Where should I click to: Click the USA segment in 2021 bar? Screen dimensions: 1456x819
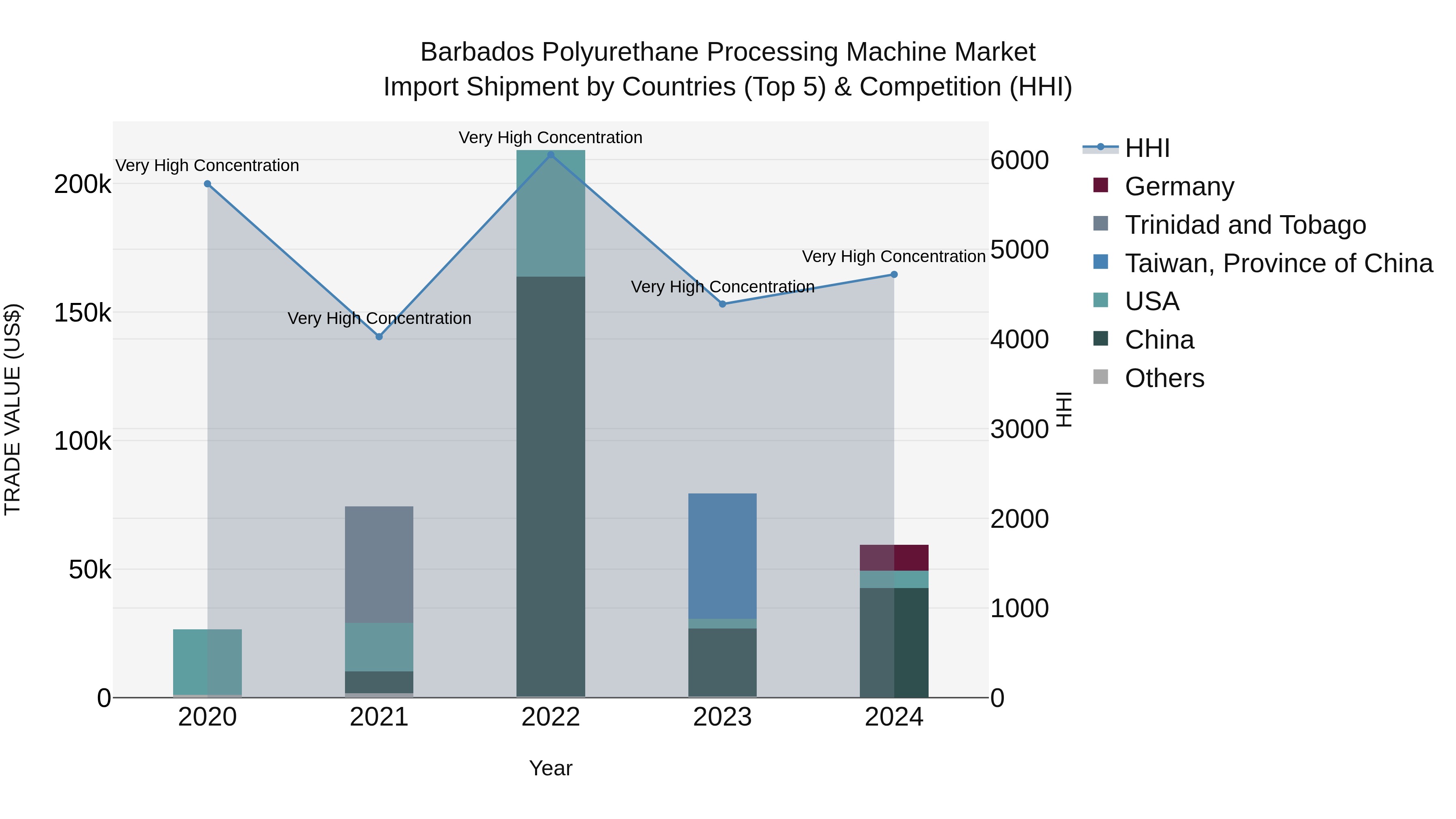pos(379,647)
